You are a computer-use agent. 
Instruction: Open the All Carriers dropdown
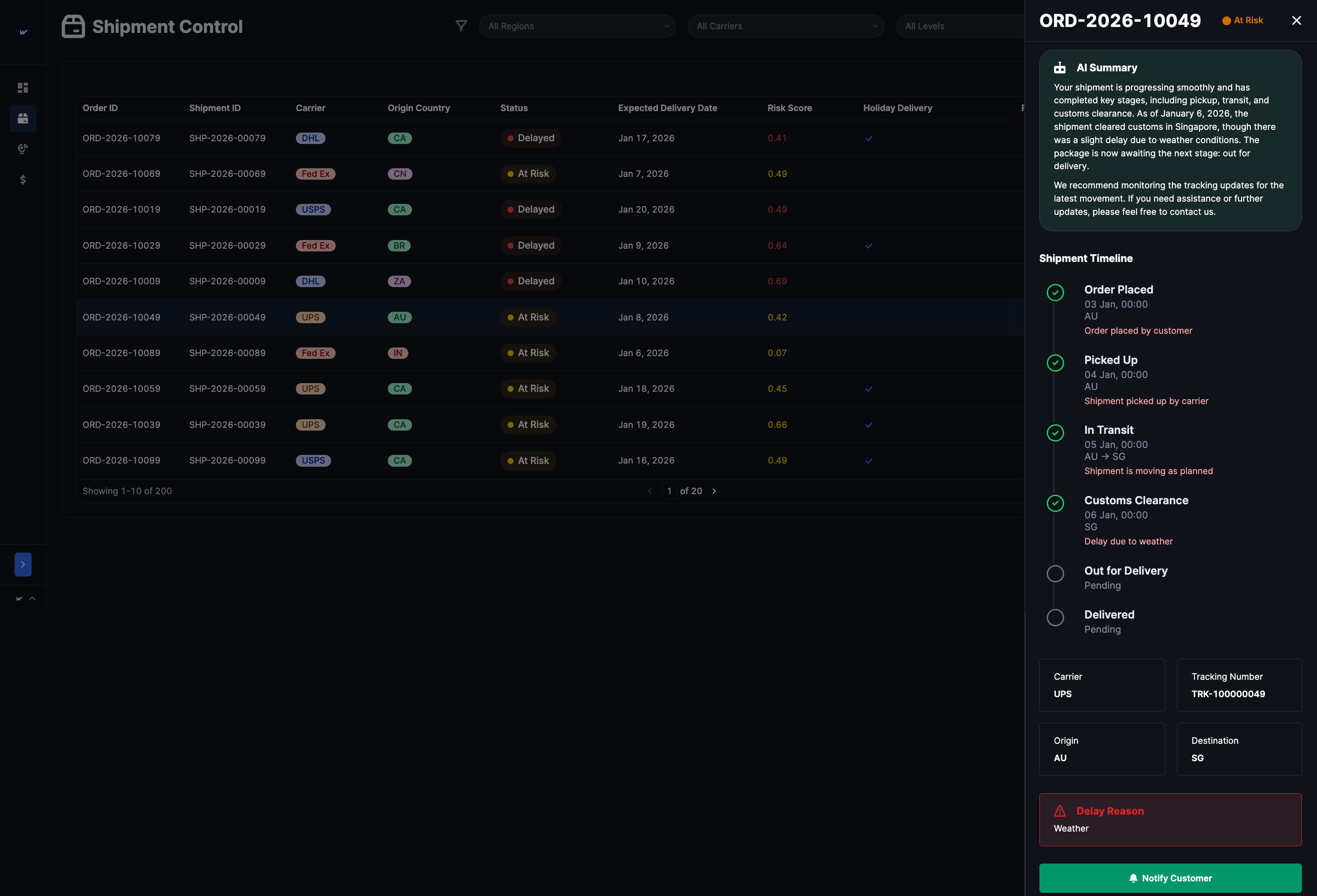[x=786, y=26]
